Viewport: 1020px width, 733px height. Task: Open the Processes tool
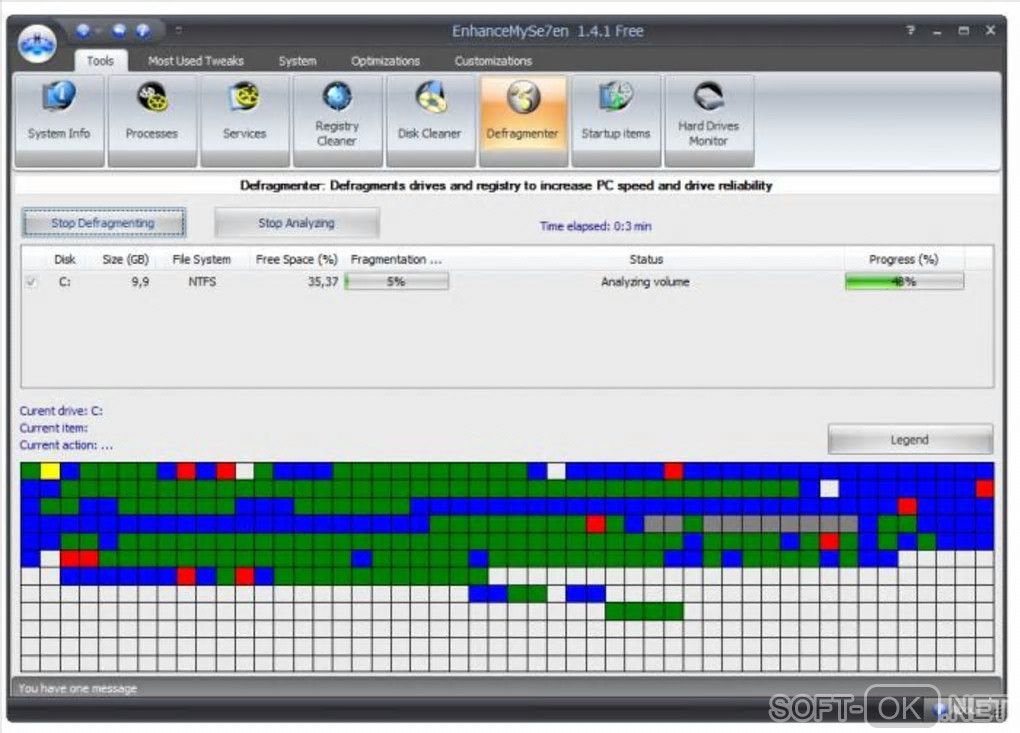[x=152, y=120]
